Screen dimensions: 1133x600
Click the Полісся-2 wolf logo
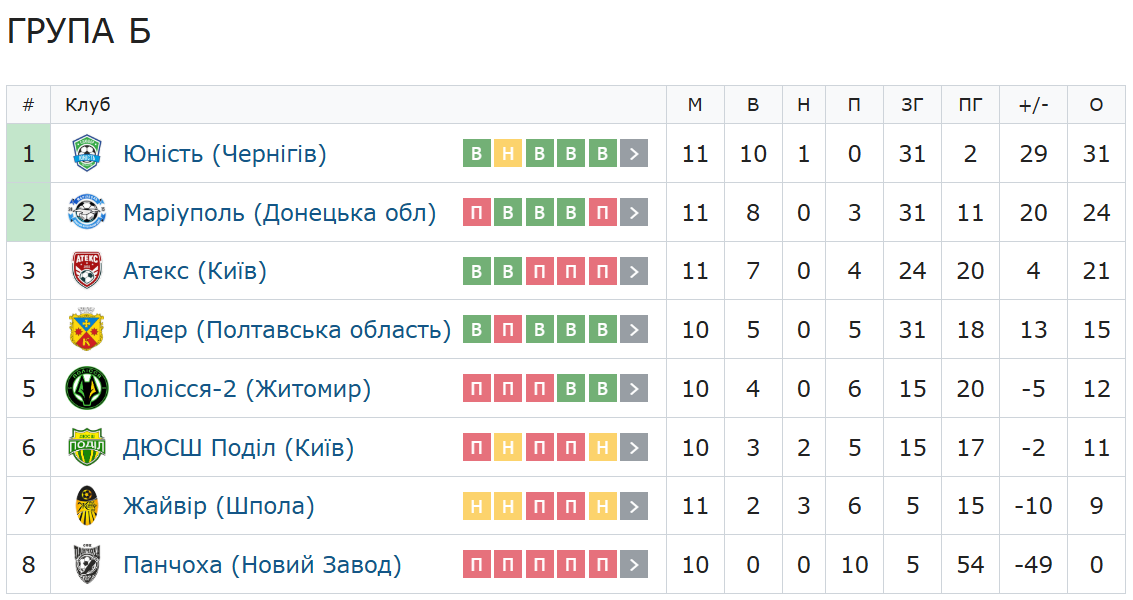click(x=87, y=388)
